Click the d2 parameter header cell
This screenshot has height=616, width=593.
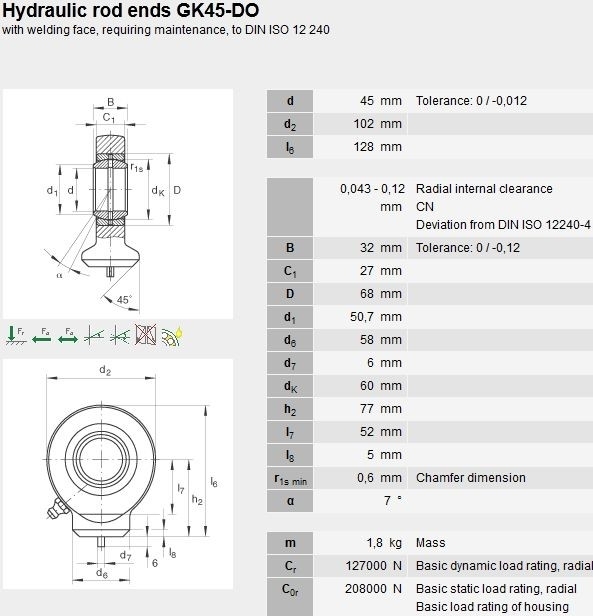point(290,124)
